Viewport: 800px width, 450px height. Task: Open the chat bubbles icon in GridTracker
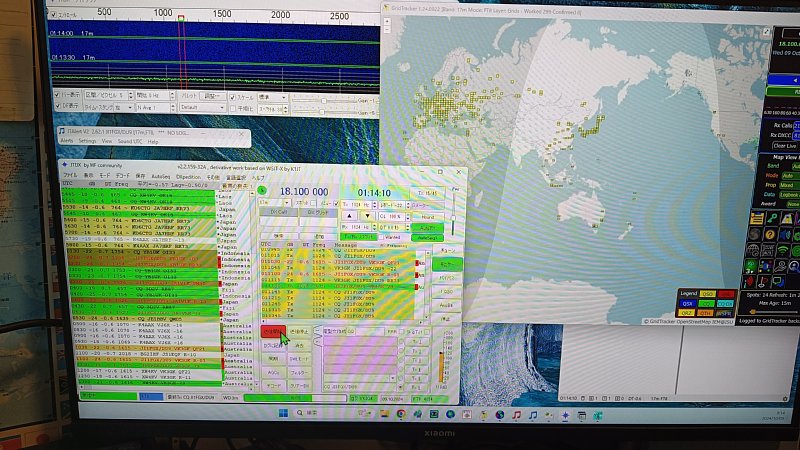(779, 282)
